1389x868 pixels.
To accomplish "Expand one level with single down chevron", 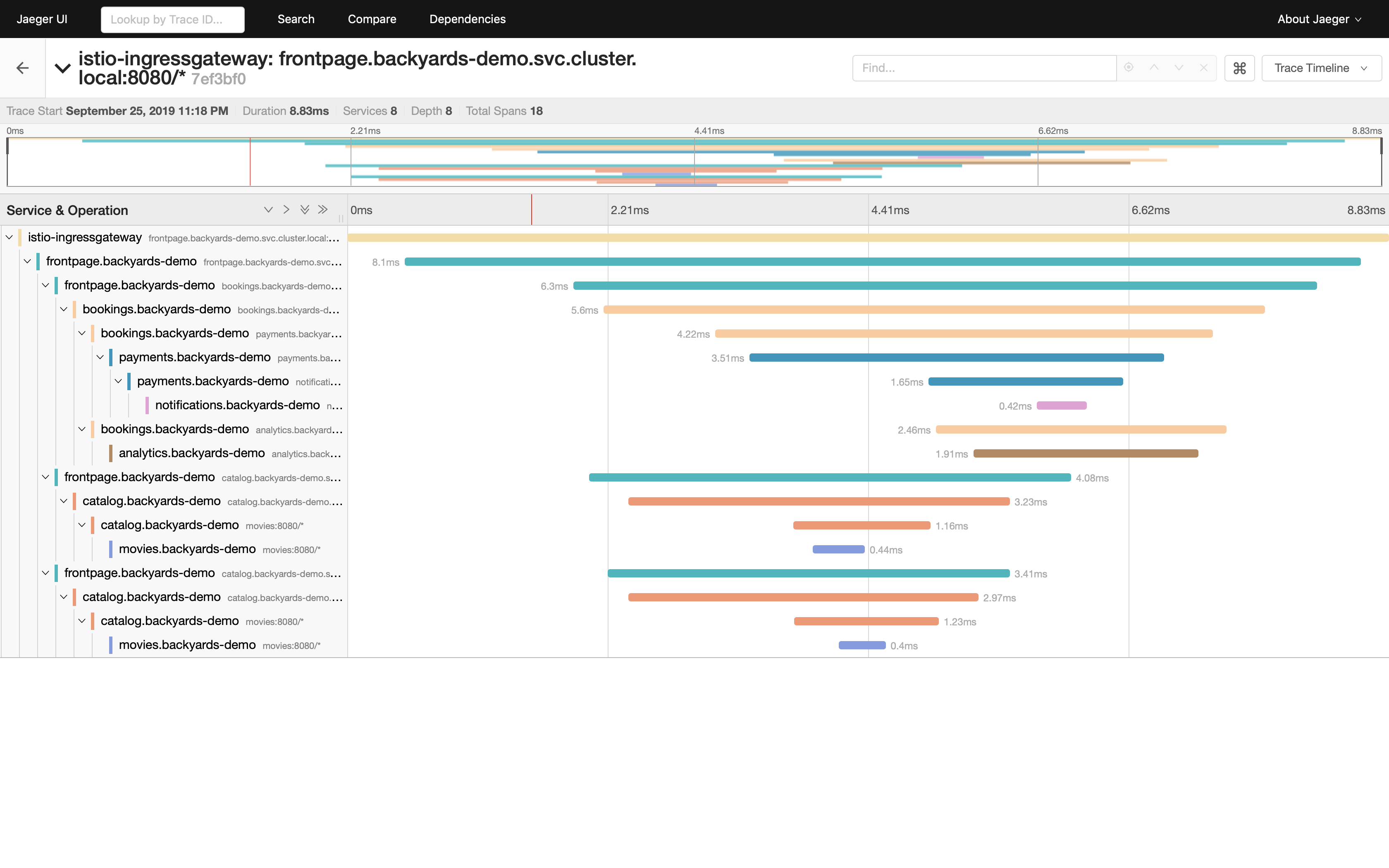I will [268, 210].
